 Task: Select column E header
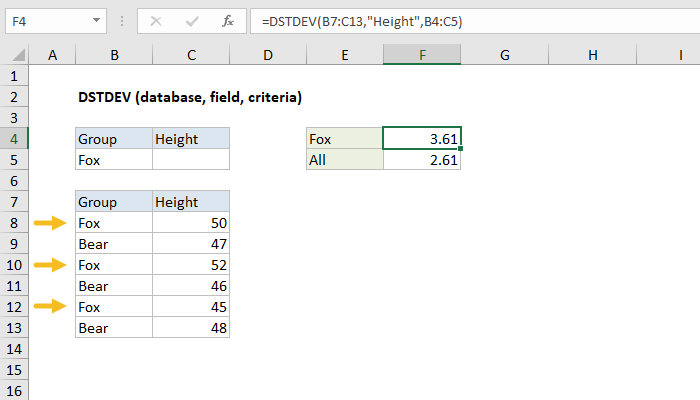(x=345, y=55)
